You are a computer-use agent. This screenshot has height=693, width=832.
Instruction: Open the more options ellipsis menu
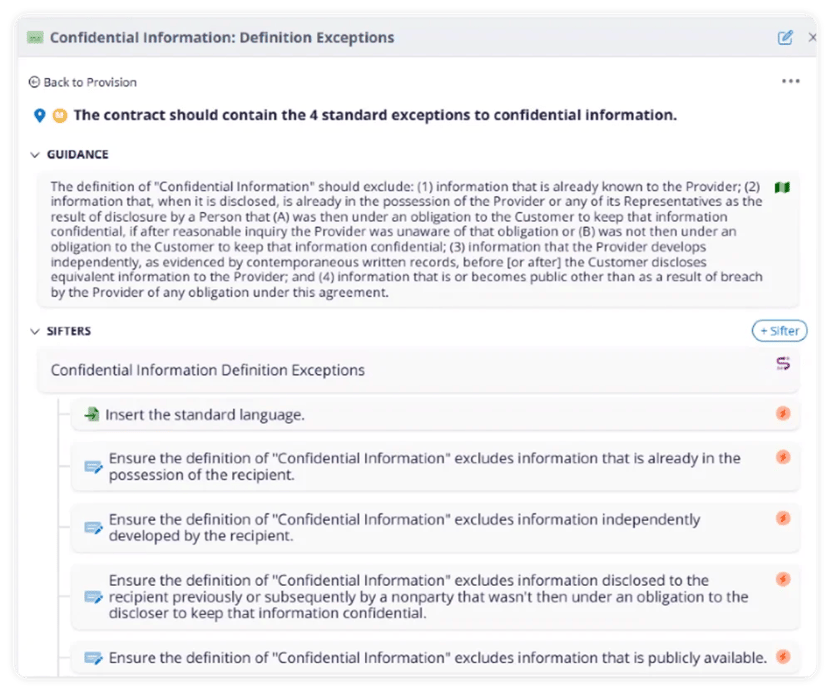coord(792,80)
